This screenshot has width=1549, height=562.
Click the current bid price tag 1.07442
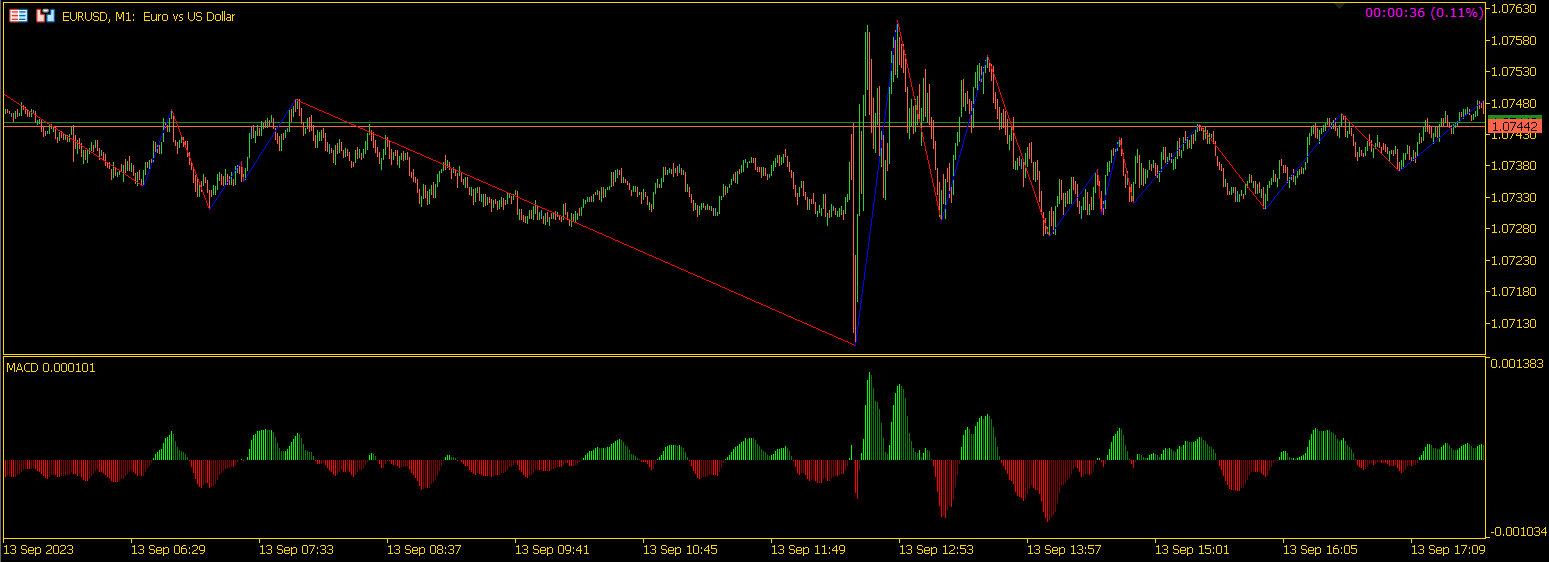pos(1515,126)
